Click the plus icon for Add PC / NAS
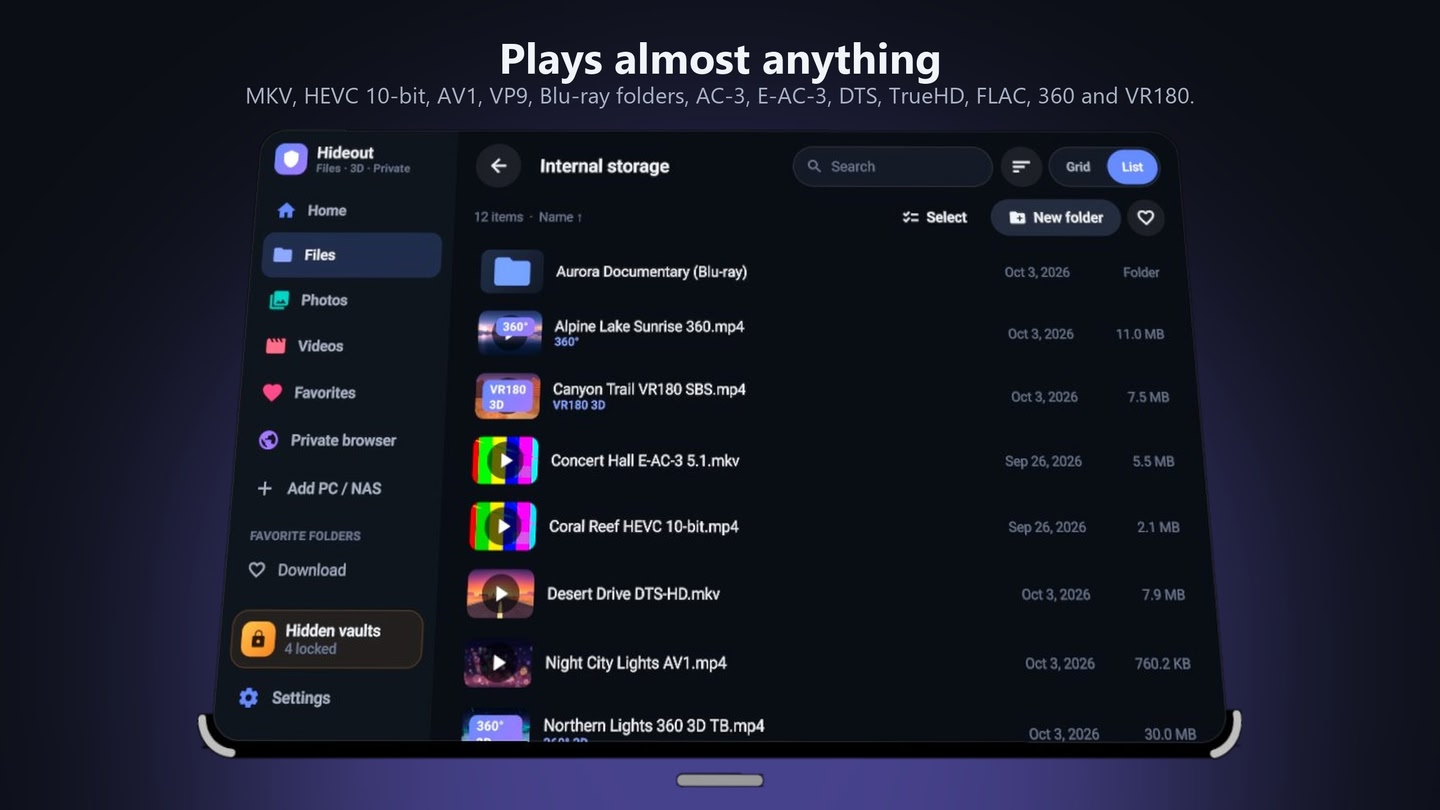 pyautogui.click(x=264, y=488)
